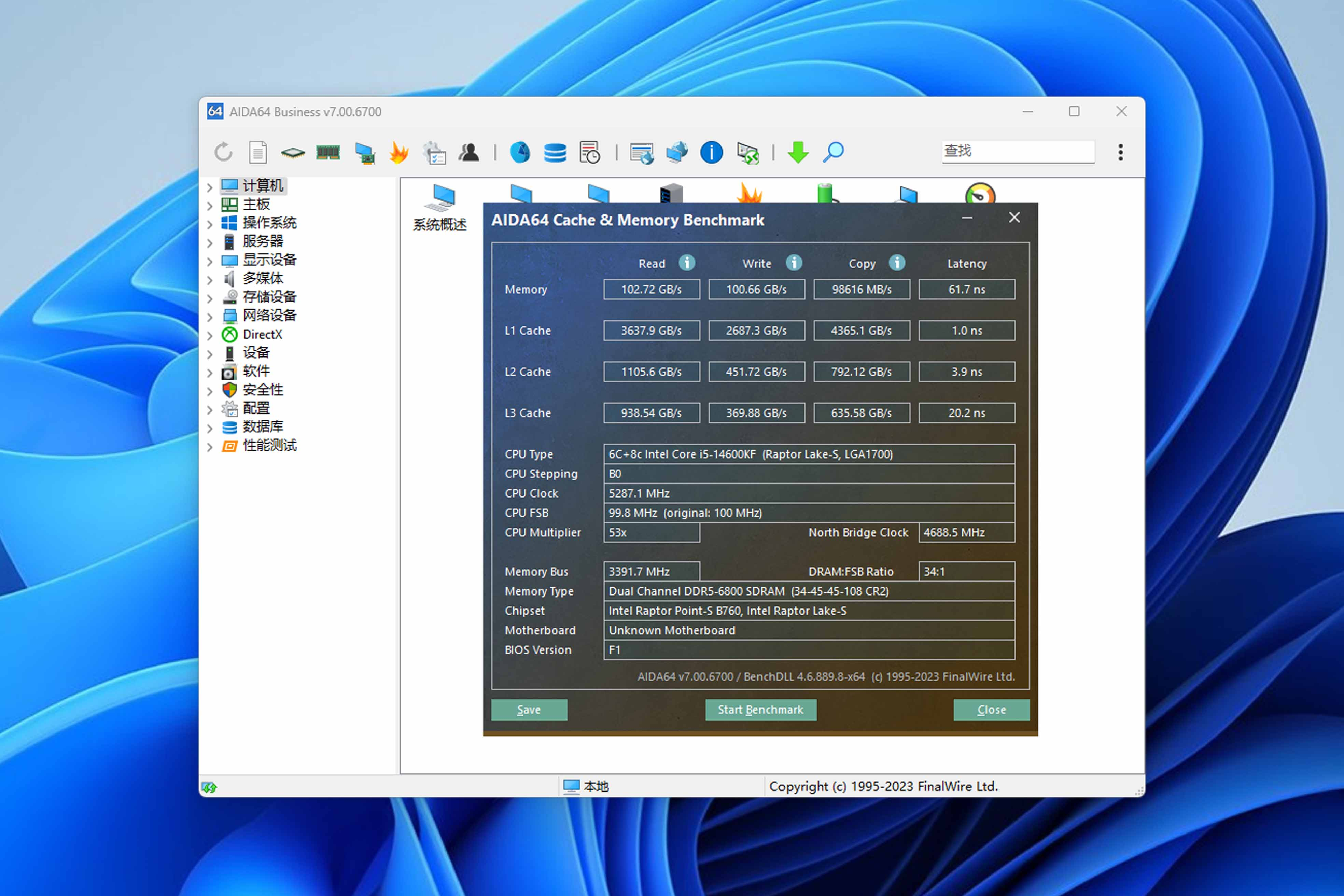Expand the 显示设备 tree node arrow
Screen dimensions: 1344x896
210,261
